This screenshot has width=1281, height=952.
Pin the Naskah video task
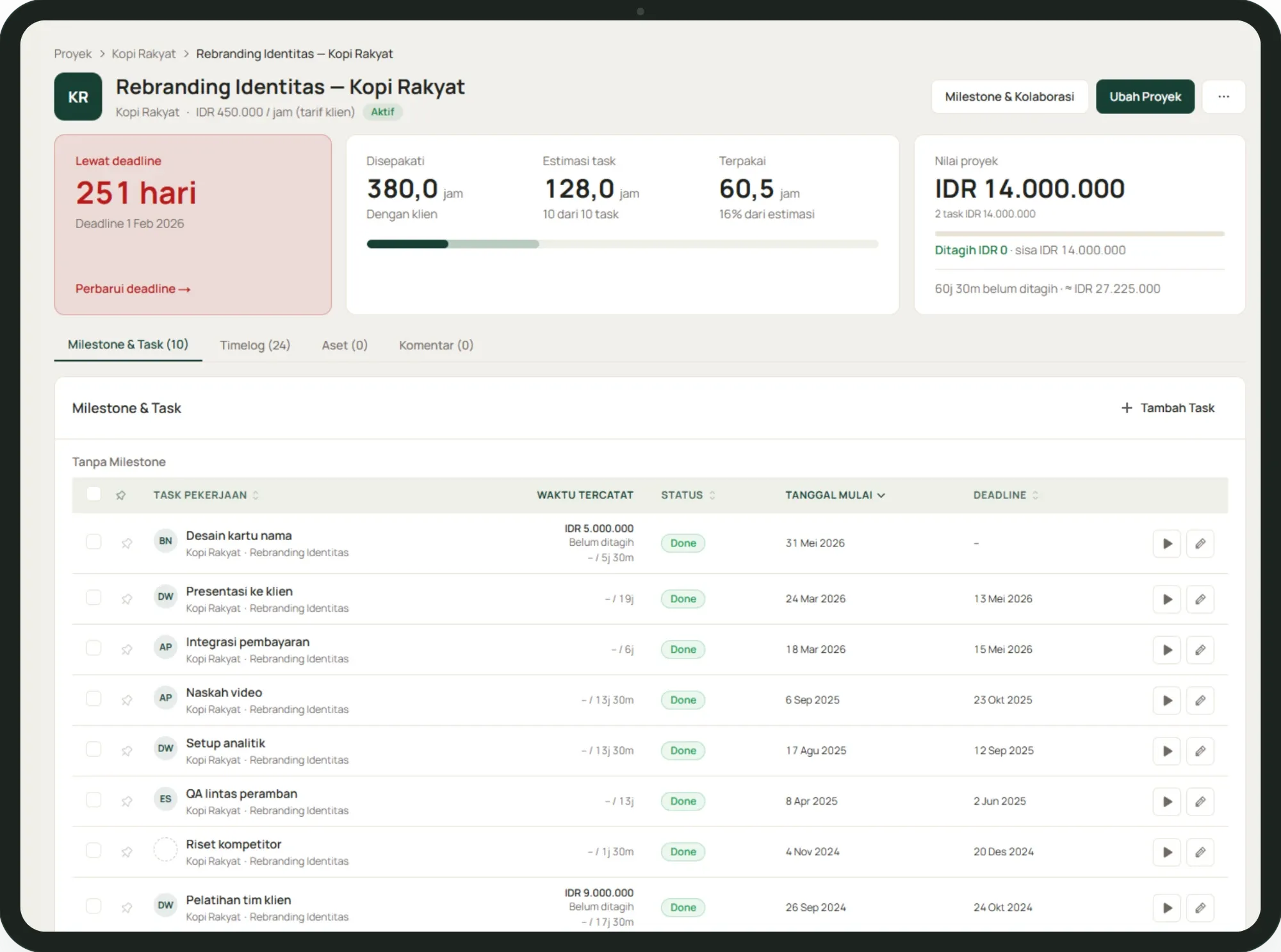(127, 700)
